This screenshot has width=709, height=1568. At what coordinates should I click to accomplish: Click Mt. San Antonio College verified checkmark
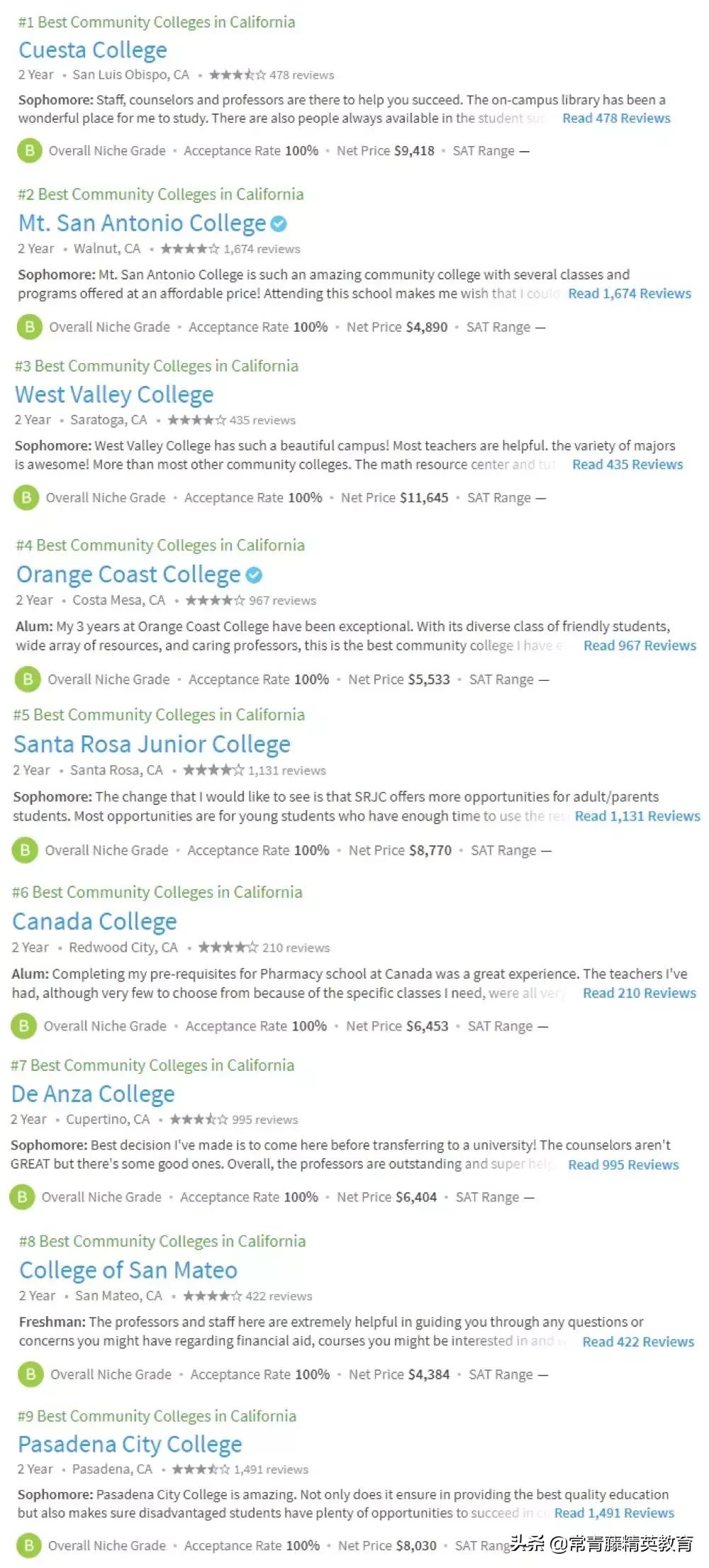279,224
